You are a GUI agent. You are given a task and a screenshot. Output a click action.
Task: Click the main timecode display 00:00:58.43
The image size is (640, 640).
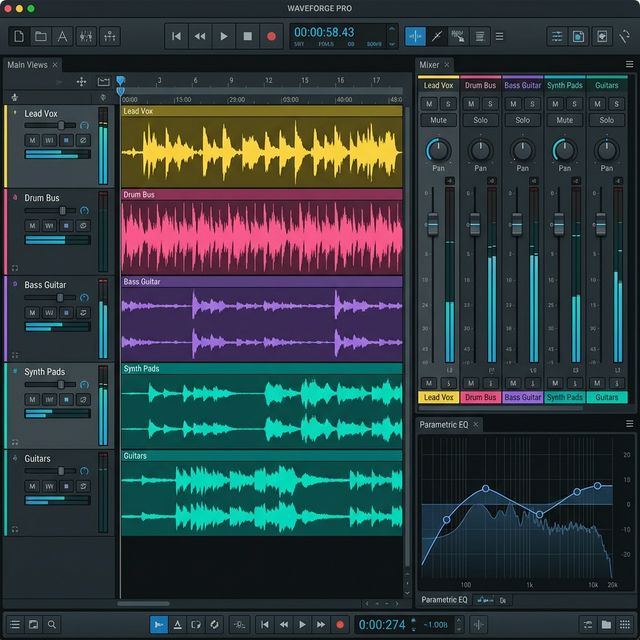click(x=324, y=32)
